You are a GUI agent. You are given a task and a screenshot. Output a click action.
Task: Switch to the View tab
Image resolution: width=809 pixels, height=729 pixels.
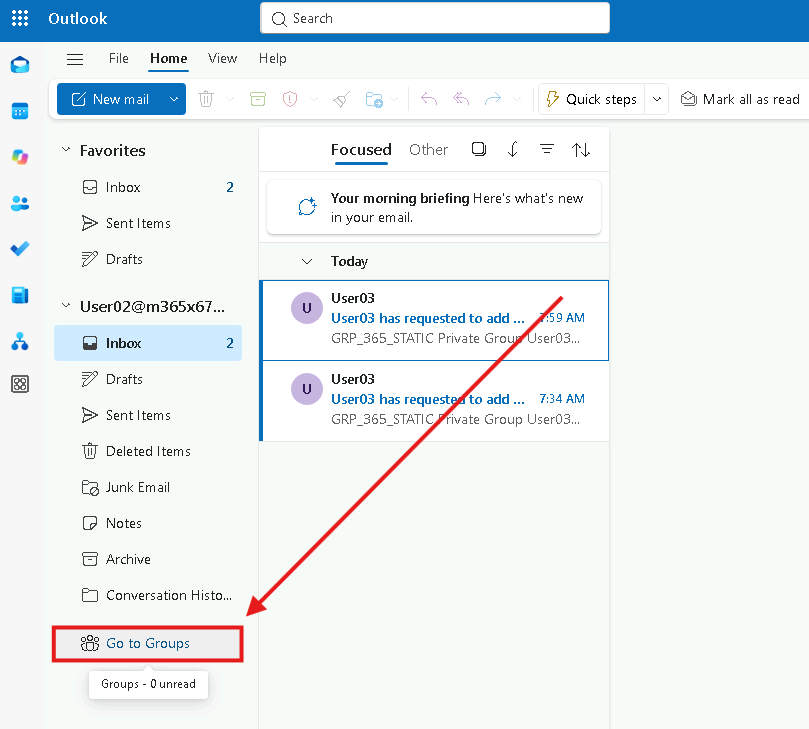click(222, 59)
